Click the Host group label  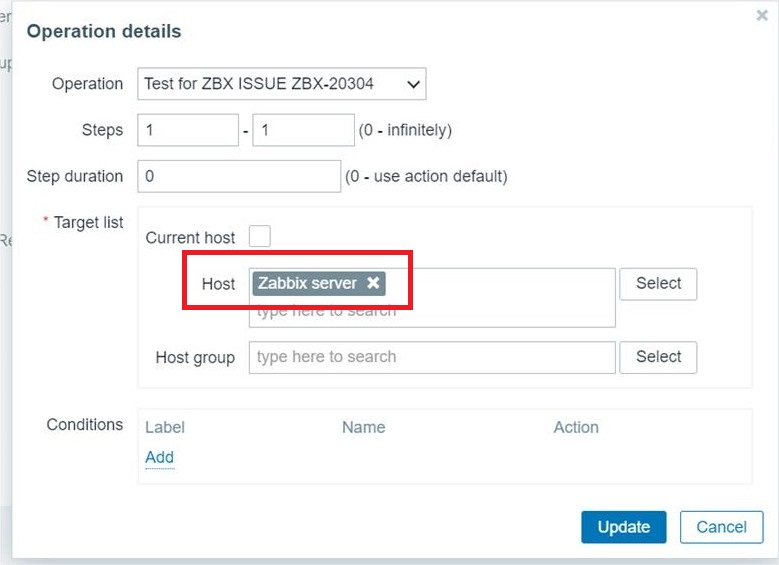pyautogui.click(x=195, y=357)
